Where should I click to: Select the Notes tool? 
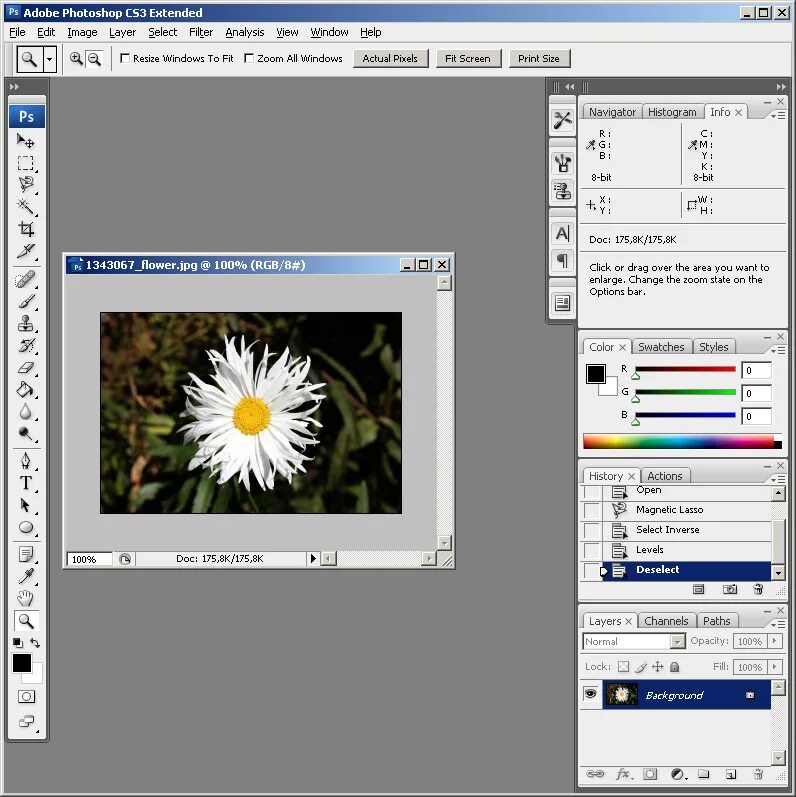25,554
